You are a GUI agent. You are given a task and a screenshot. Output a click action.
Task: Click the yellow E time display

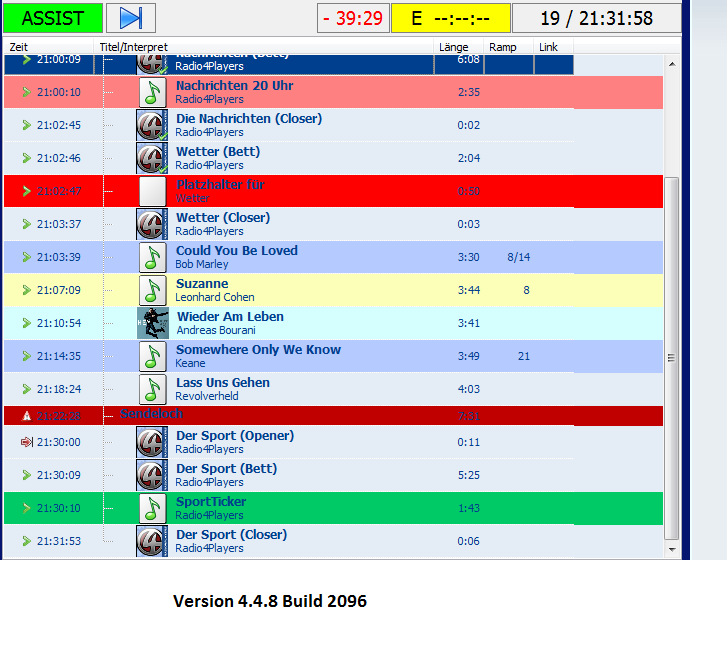tap(450, 18)
